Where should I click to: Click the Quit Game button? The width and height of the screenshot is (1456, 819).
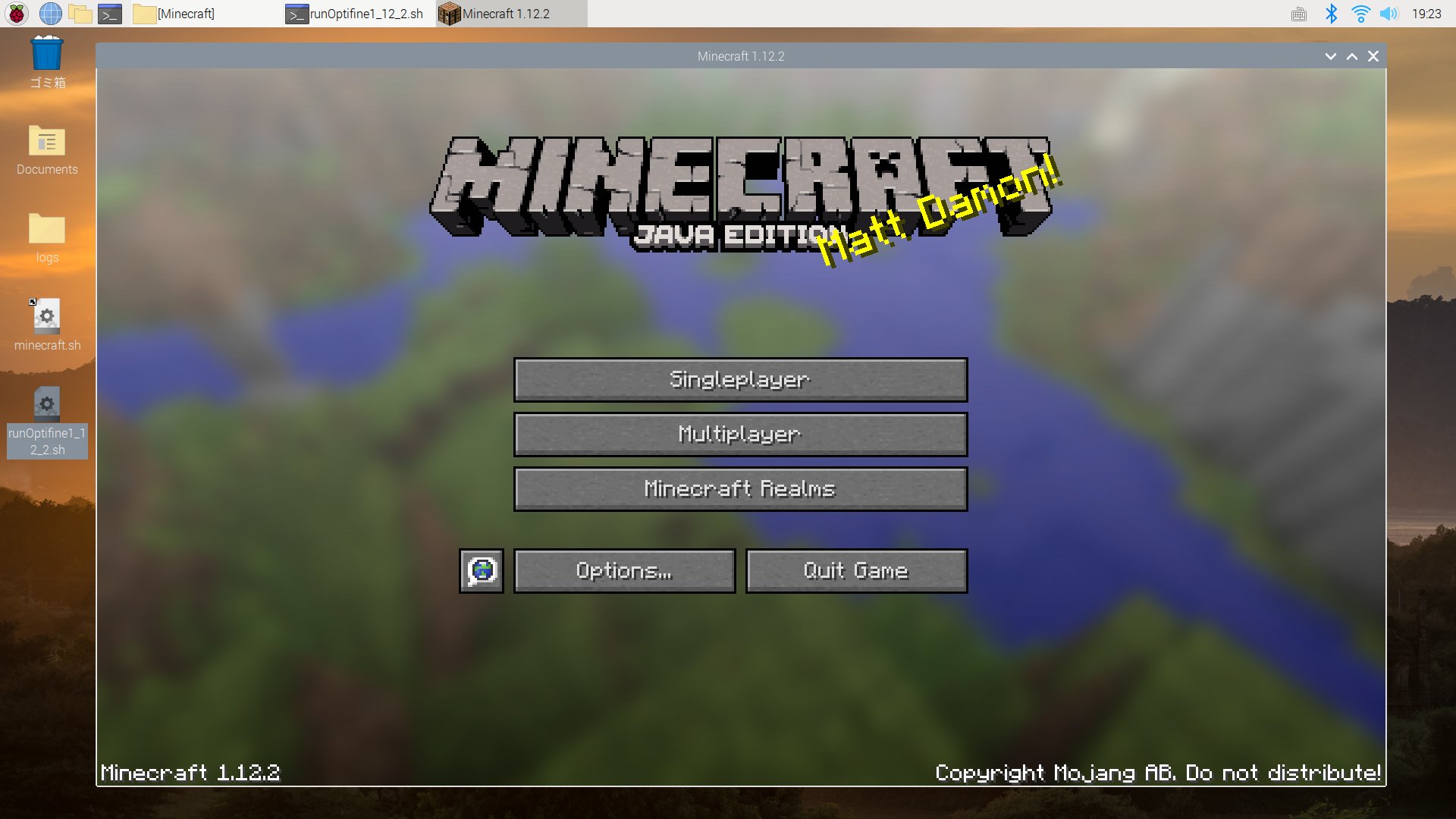(856, 571)
